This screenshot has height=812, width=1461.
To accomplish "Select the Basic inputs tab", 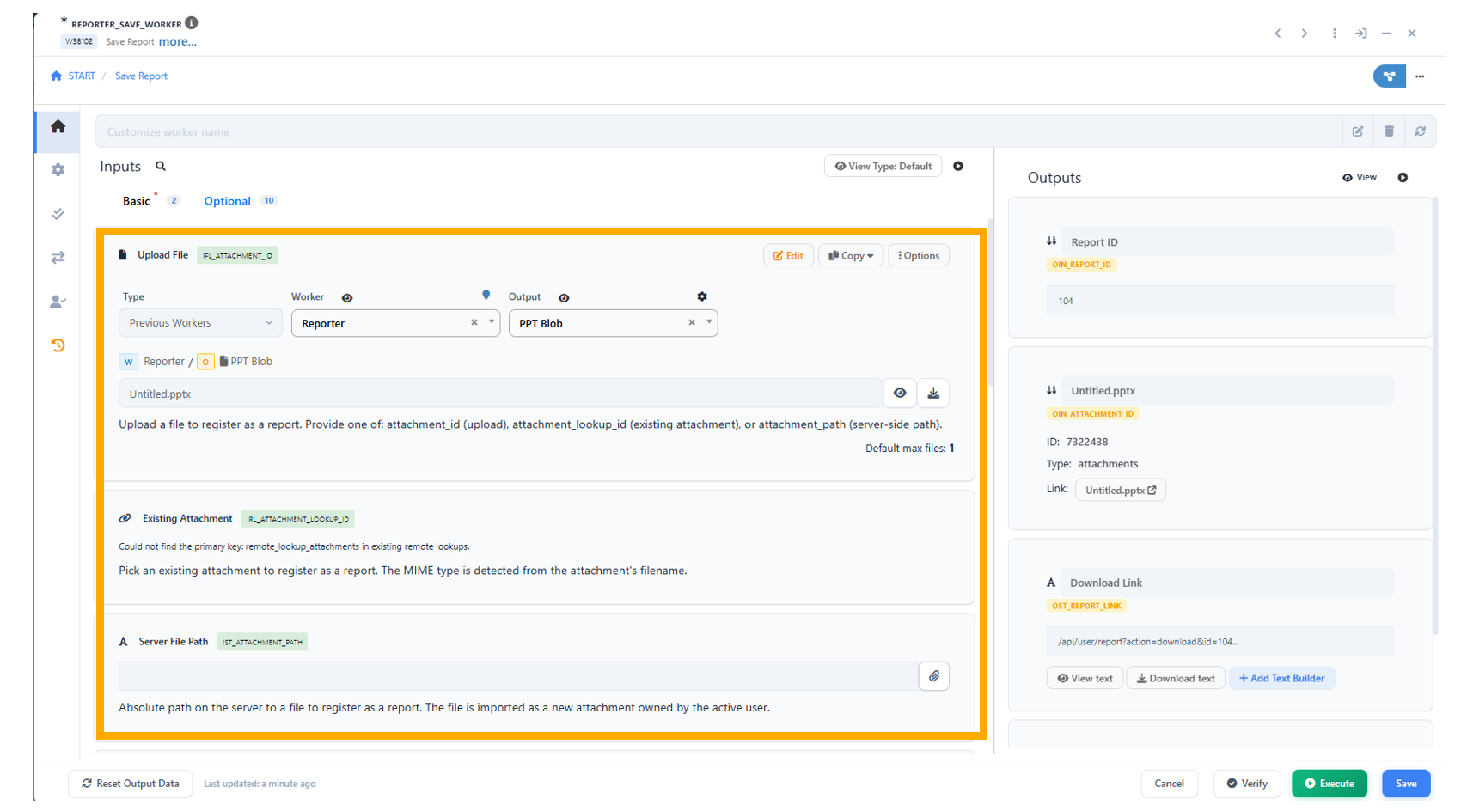I will click(136, 201).
